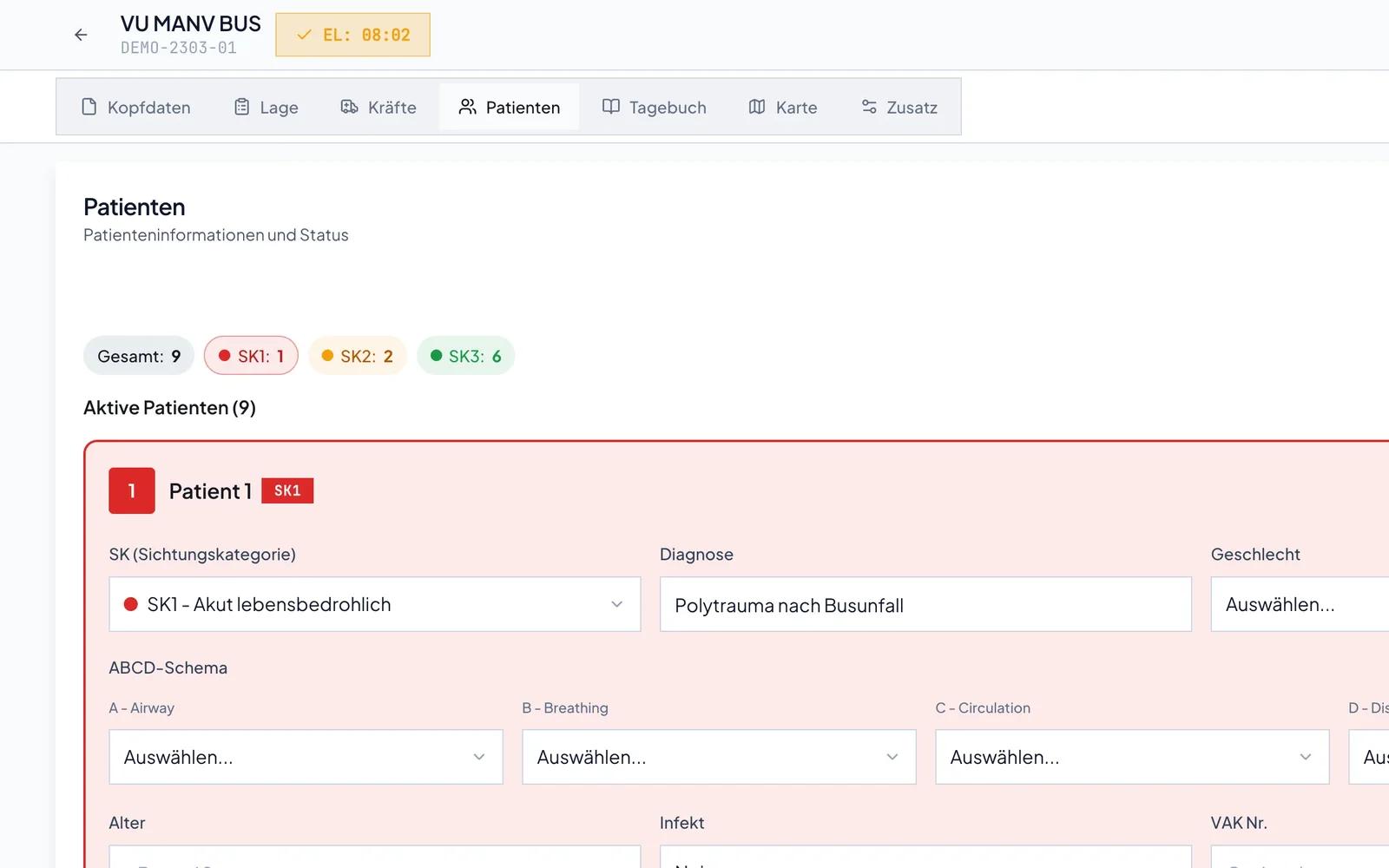Click the Kräfte truck icon
Screen dimensions: 1389x868
click(350, 107)
